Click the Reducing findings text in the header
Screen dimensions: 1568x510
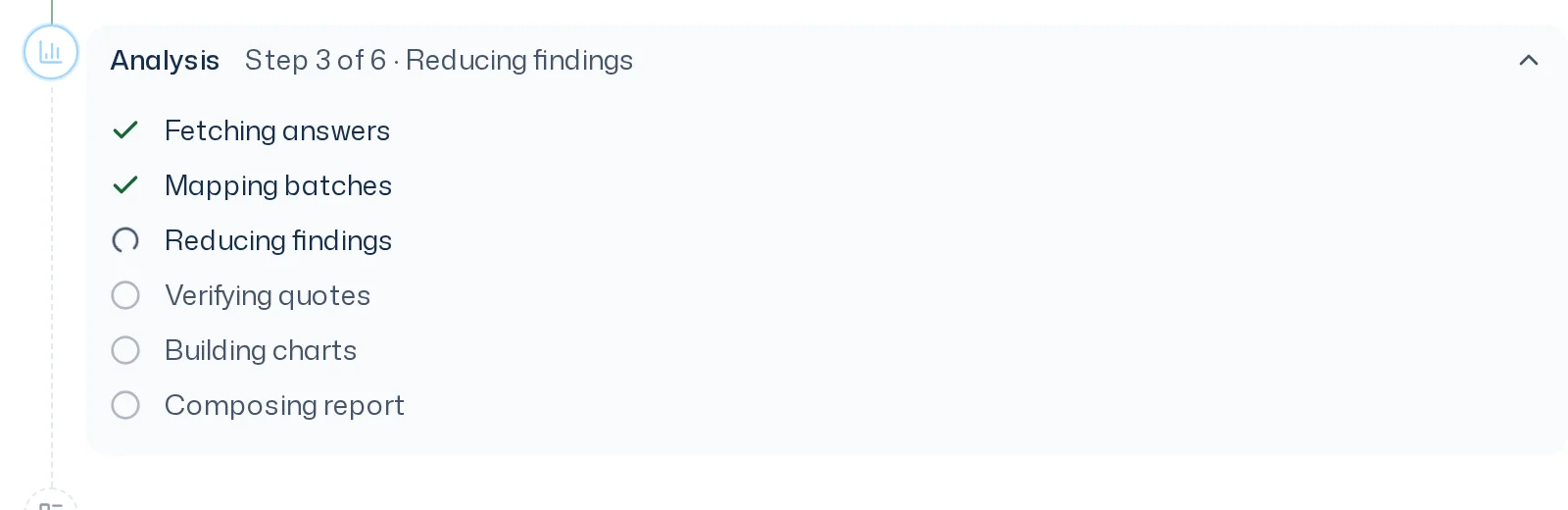click(x=519, y=61)
